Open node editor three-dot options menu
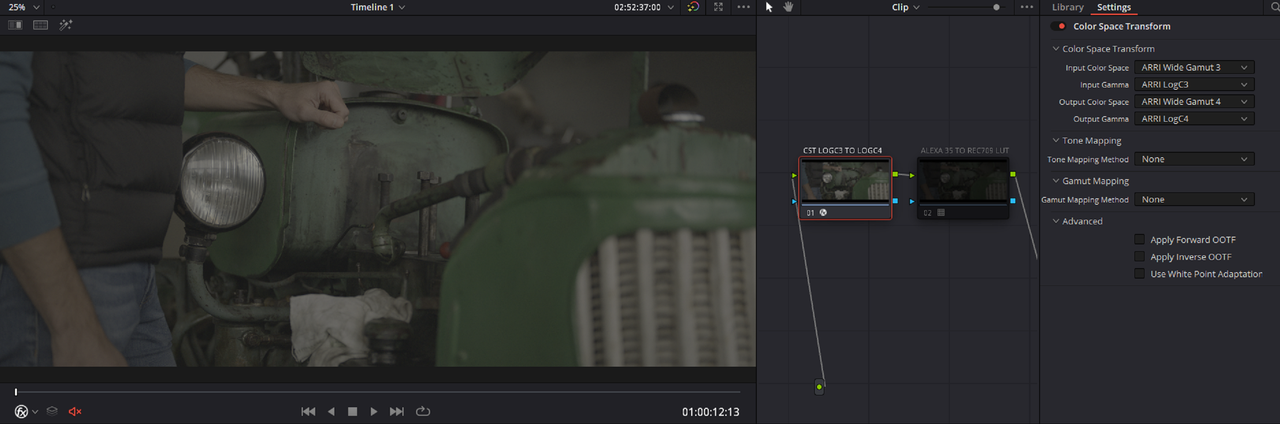This screenshot has width=1280, height=424. pyautogui.click(x=1026, y=7)
